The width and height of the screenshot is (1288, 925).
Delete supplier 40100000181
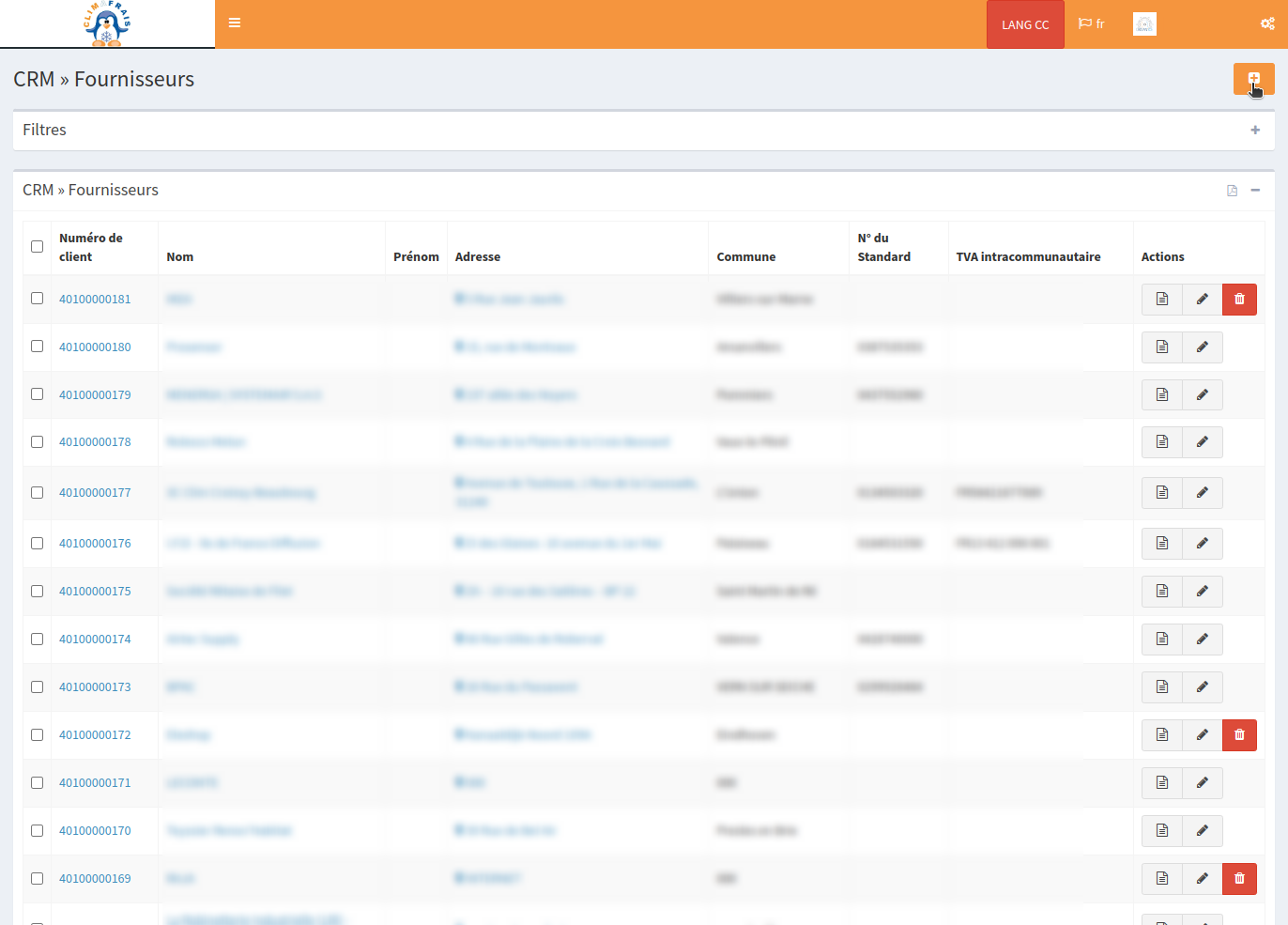click(1239, 300)
